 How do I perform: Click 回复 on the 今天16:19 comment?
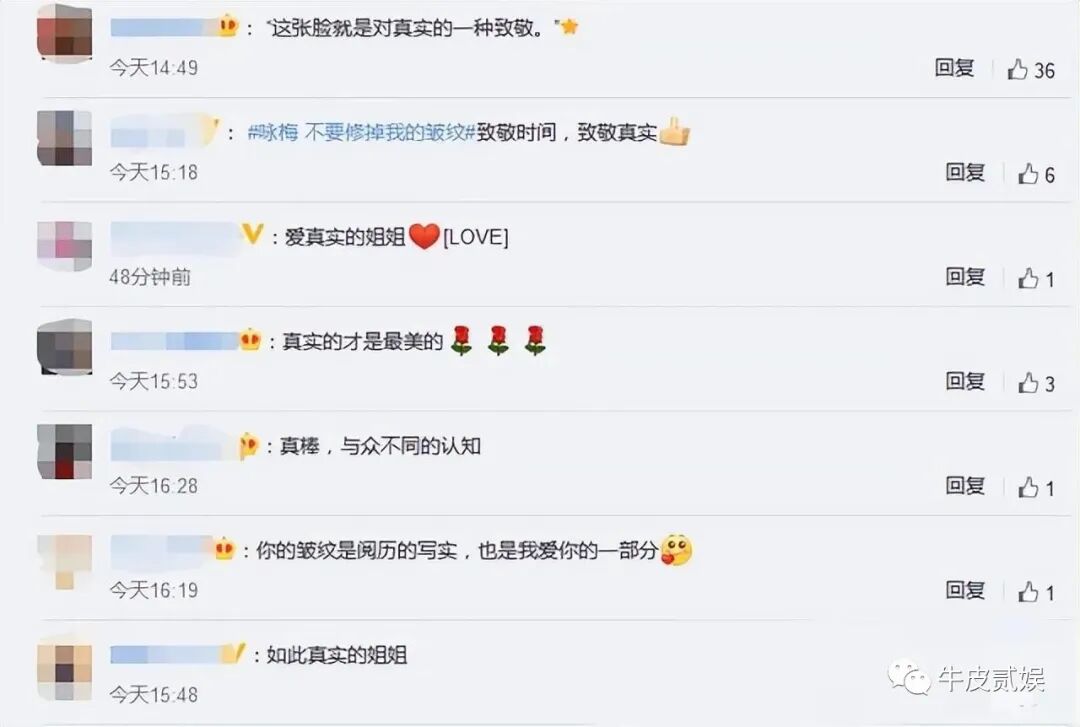(965, 591)
